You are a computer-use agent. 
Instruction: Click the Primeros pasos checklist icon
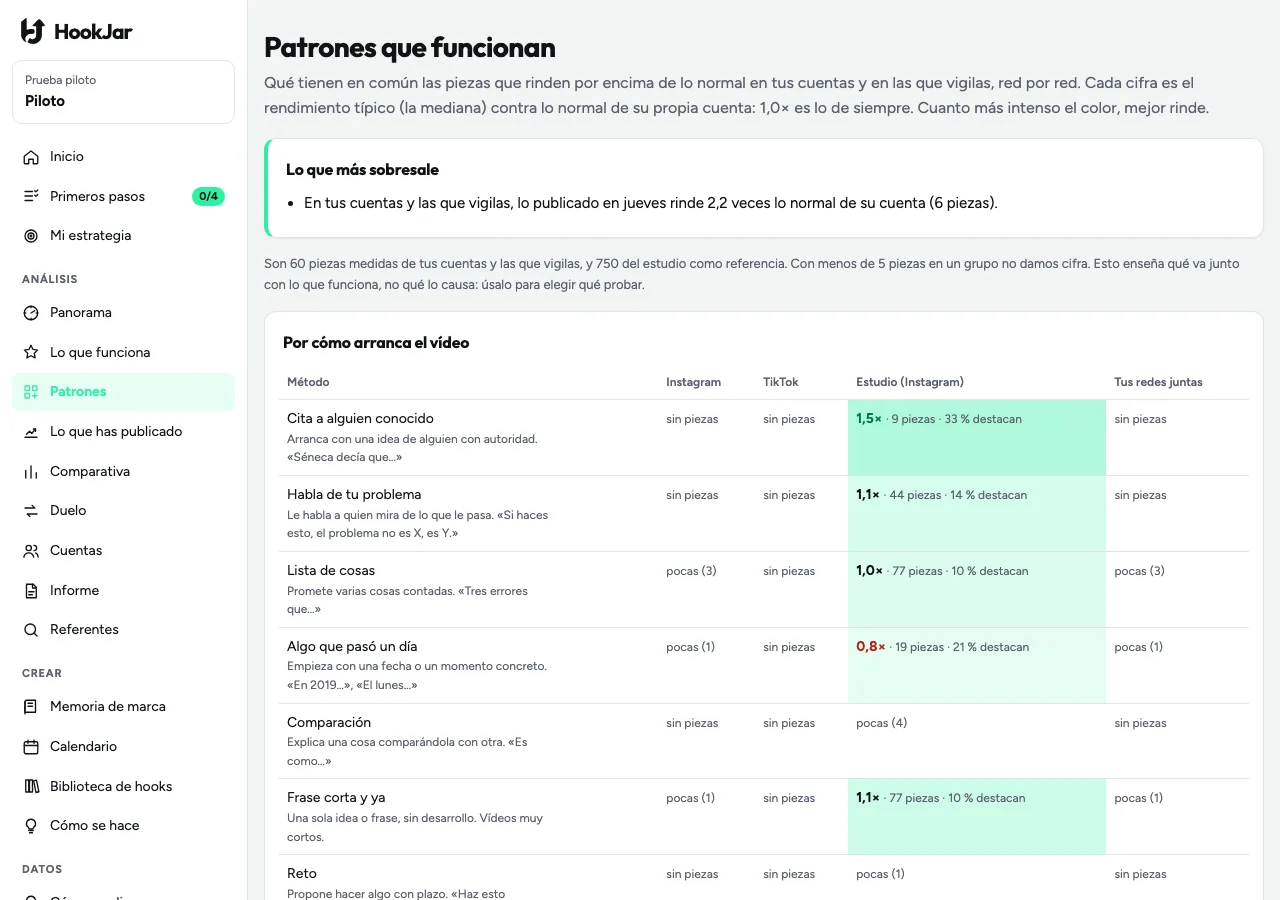coord(31,196)
